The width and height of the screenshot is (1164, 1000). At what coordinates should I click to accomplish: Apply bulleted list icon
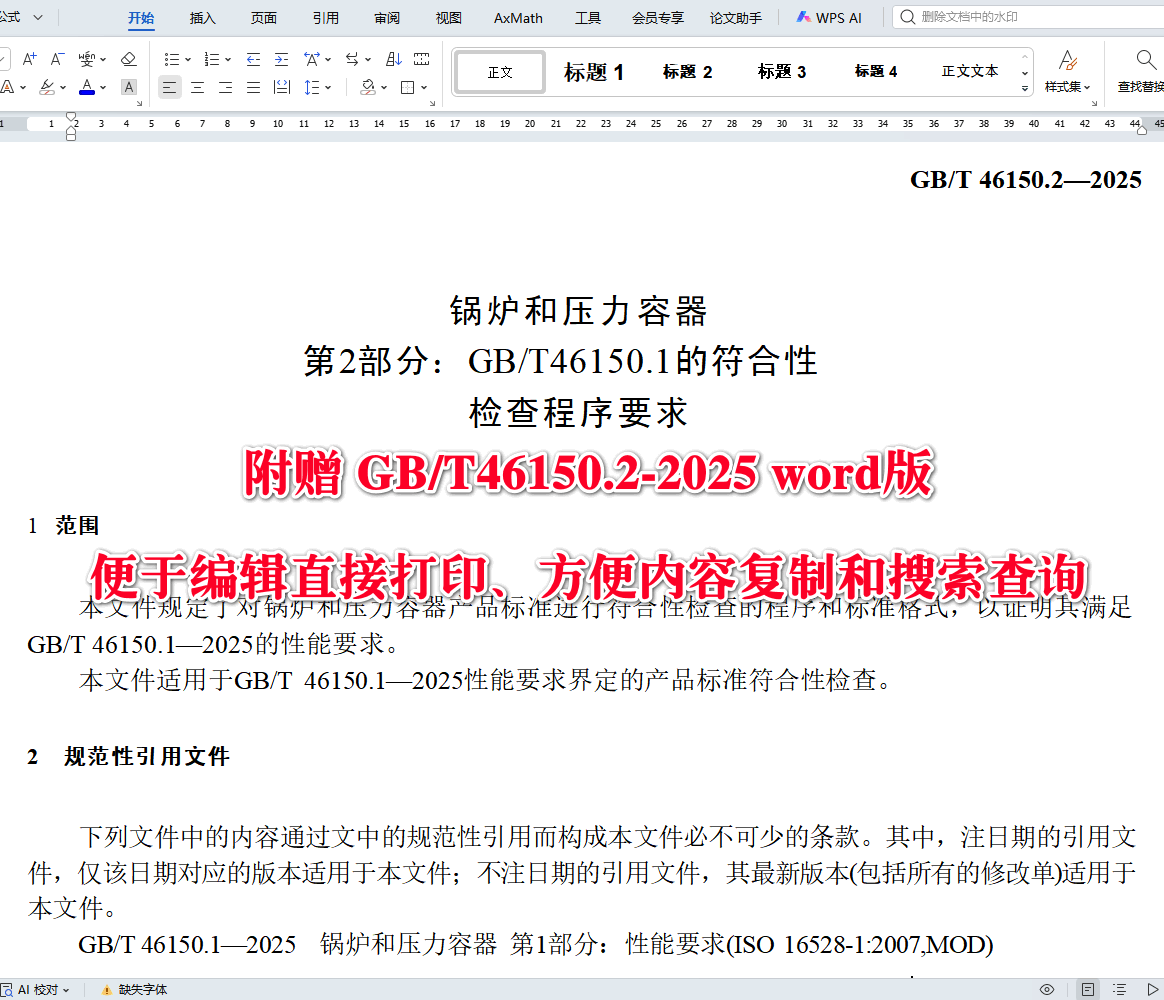(x=171, y=59)
